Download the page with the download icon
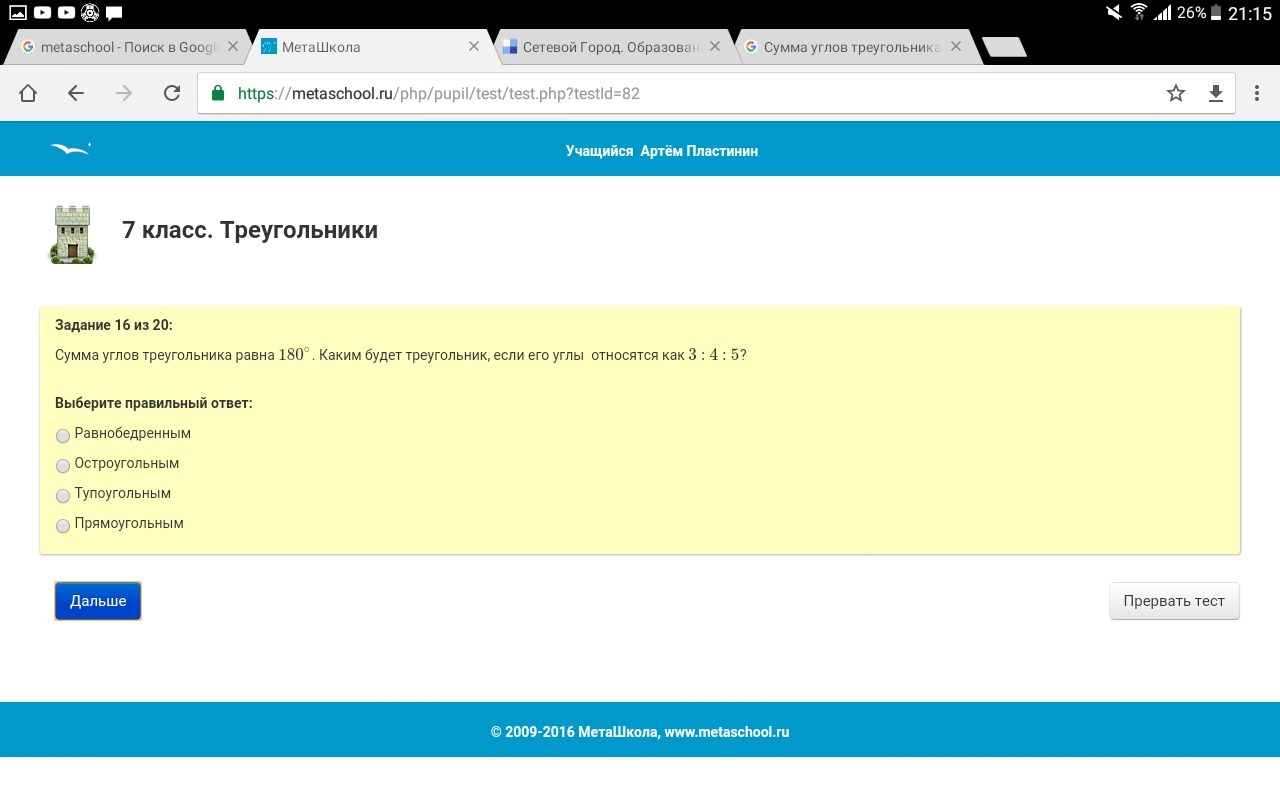Image resolution: width=1280 pixels, height=800 pixels. (1216, 93)
